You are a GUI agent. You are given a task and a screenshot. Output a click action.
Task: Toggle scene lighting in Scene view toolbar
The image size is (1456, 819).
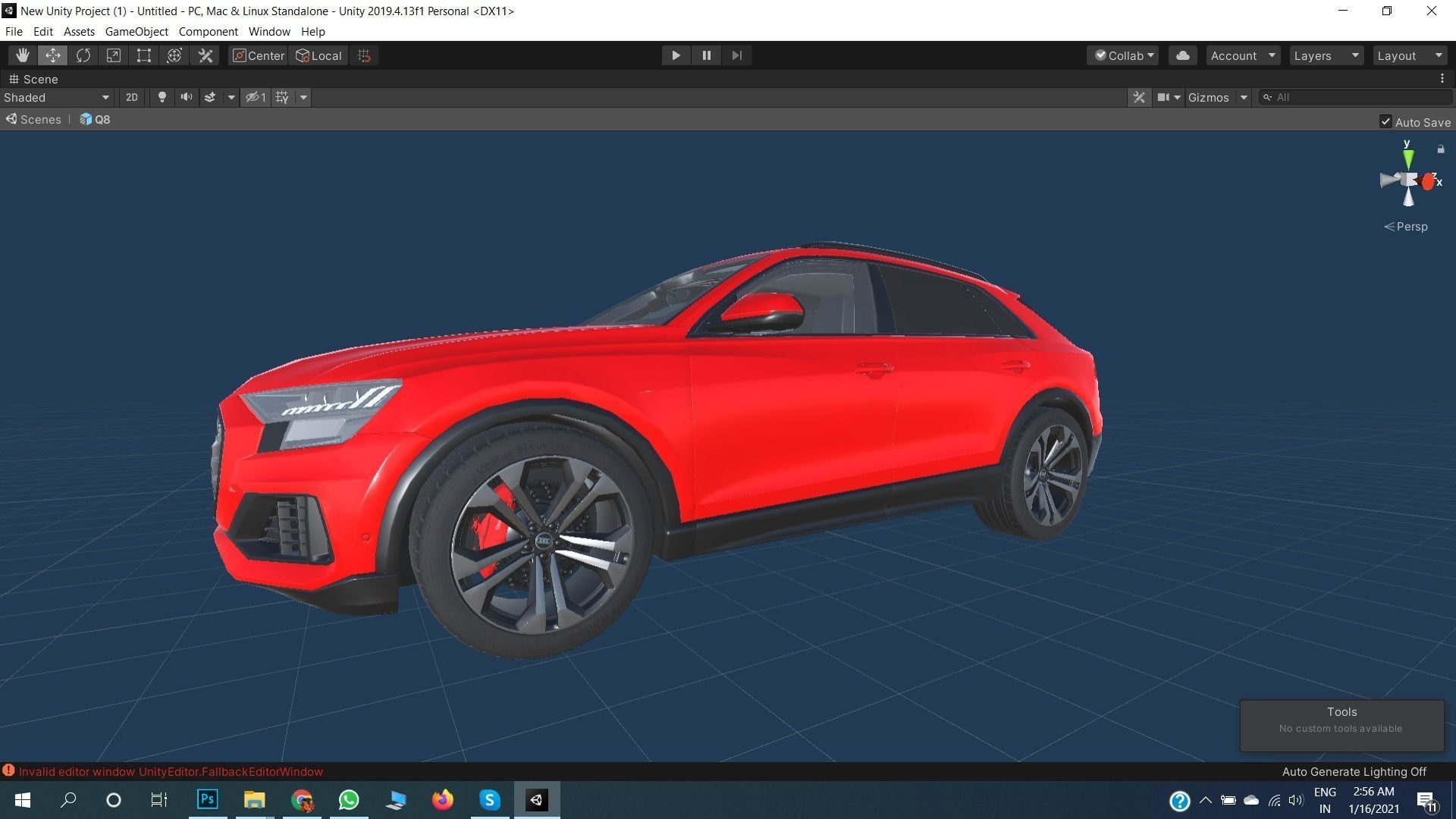[162, 97]
